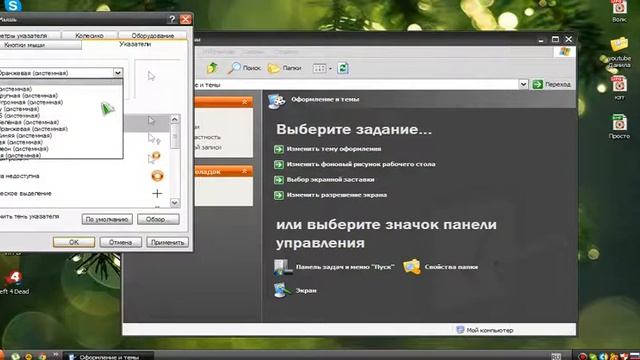This screenshot has width=640, height=360.
Task: Open the Свойства папки folder icon
Action: [412, 267]
